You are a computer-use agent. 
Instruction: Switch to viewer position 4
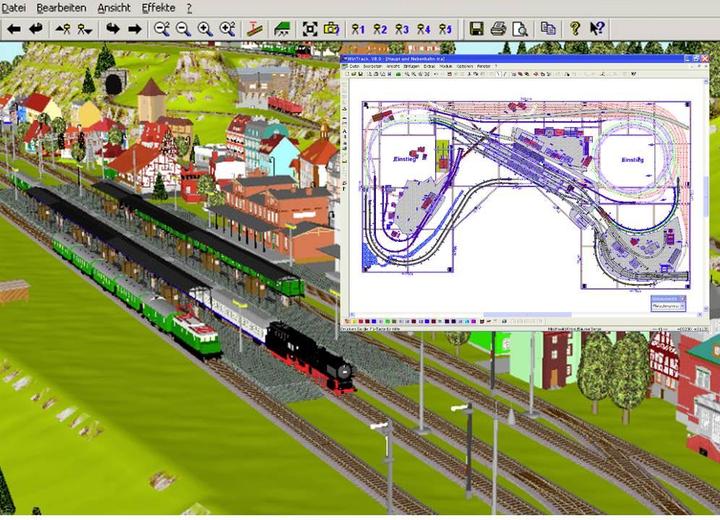[x=423, y=29]
